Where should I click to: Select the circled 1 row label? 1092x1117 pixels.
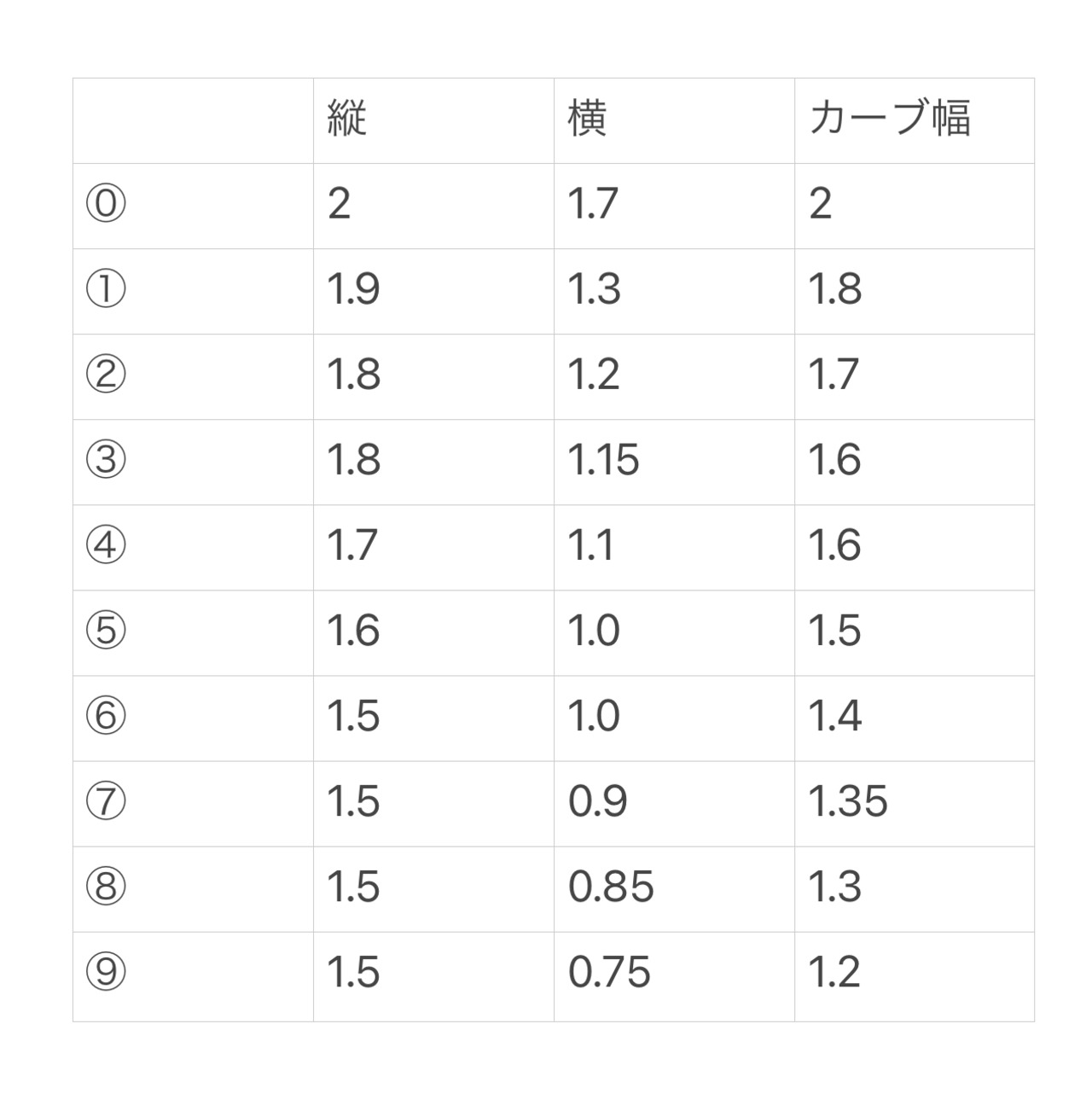click(106, 289)
